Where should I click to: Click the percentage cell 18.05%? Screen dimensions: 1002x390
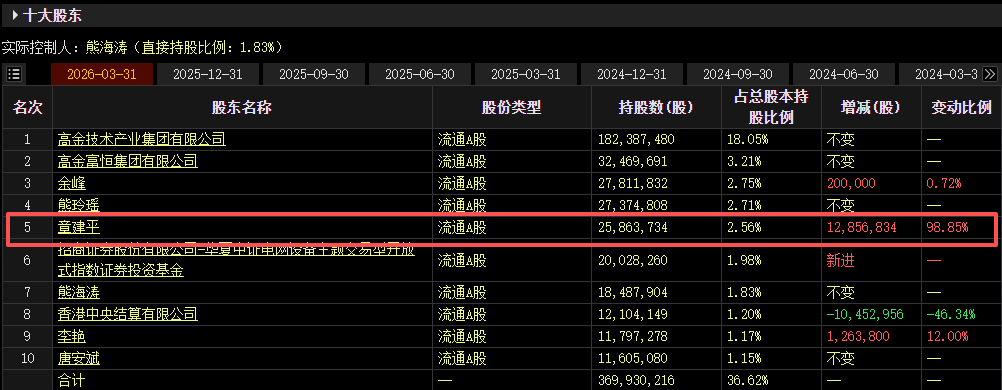point(748,139)
